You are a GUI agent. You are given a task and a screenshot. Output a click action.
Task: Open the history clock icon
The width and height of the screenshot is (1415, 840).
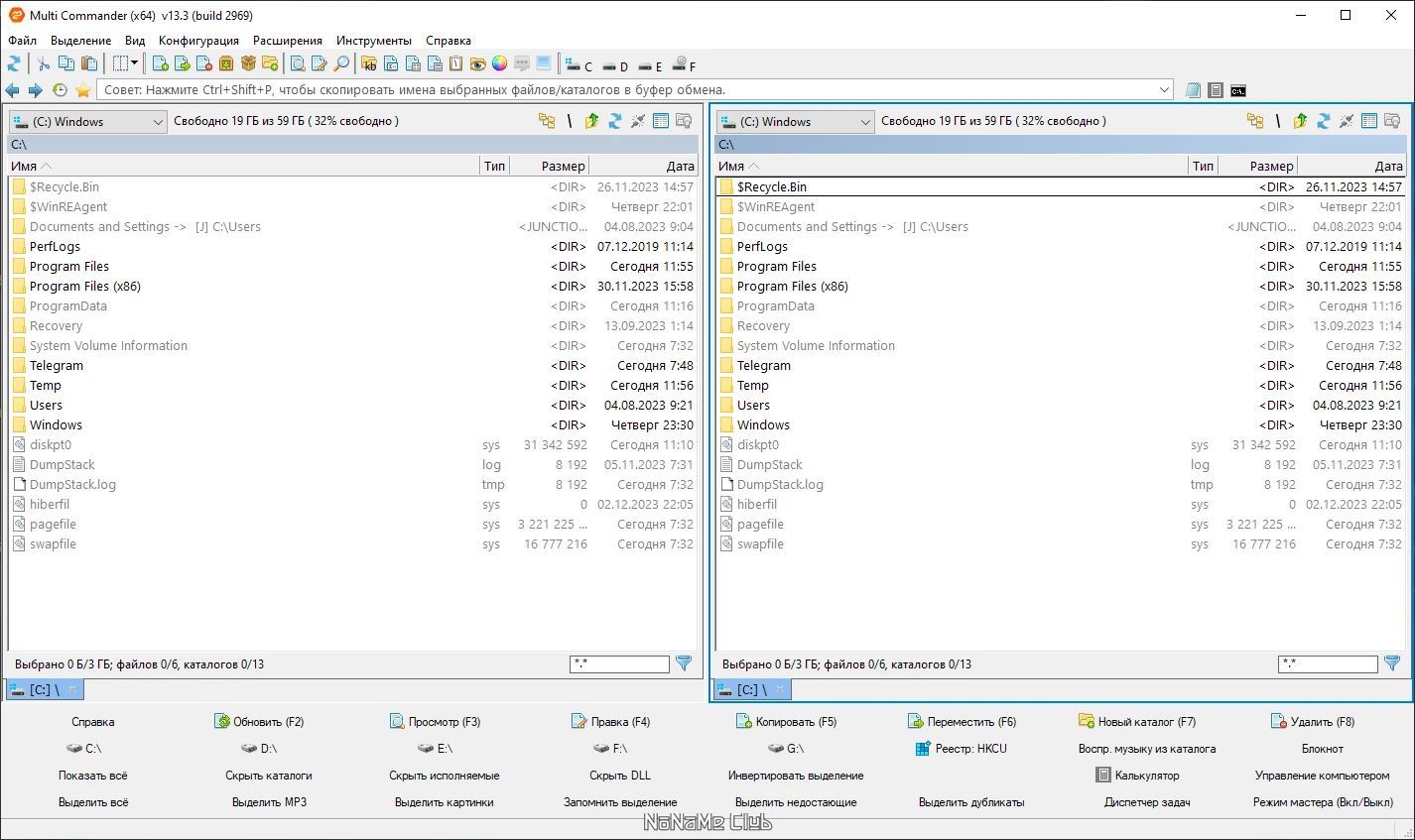(60, 90)
